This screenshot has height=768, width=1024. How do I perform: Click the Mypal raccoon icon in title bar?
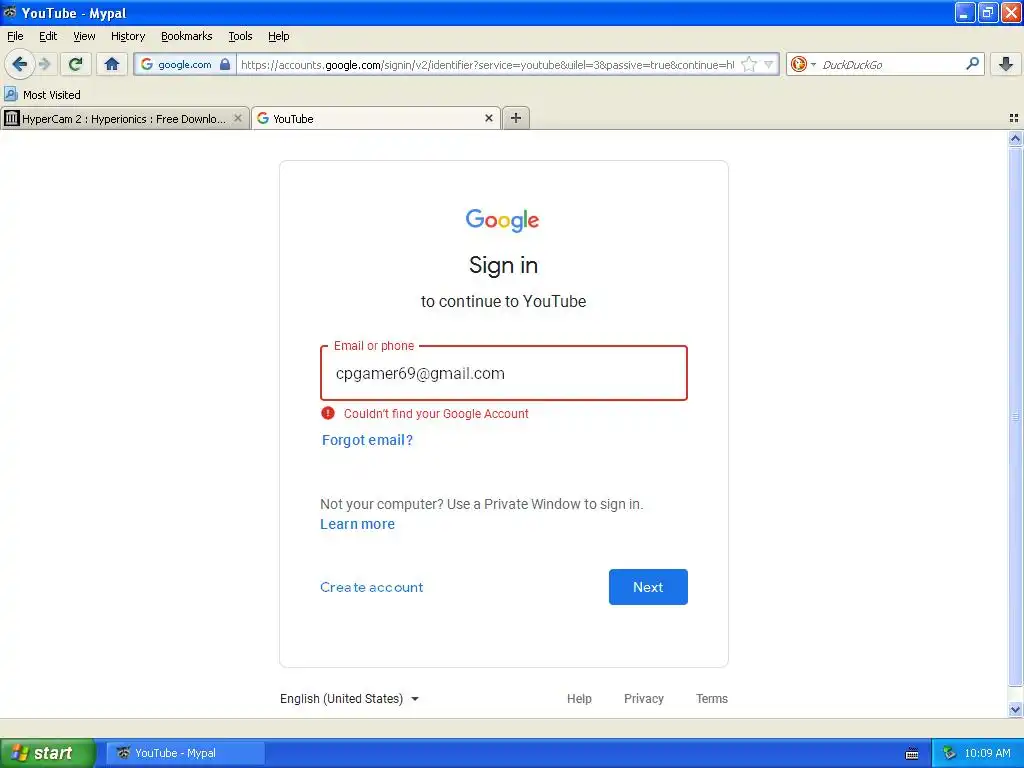(9, 12)
